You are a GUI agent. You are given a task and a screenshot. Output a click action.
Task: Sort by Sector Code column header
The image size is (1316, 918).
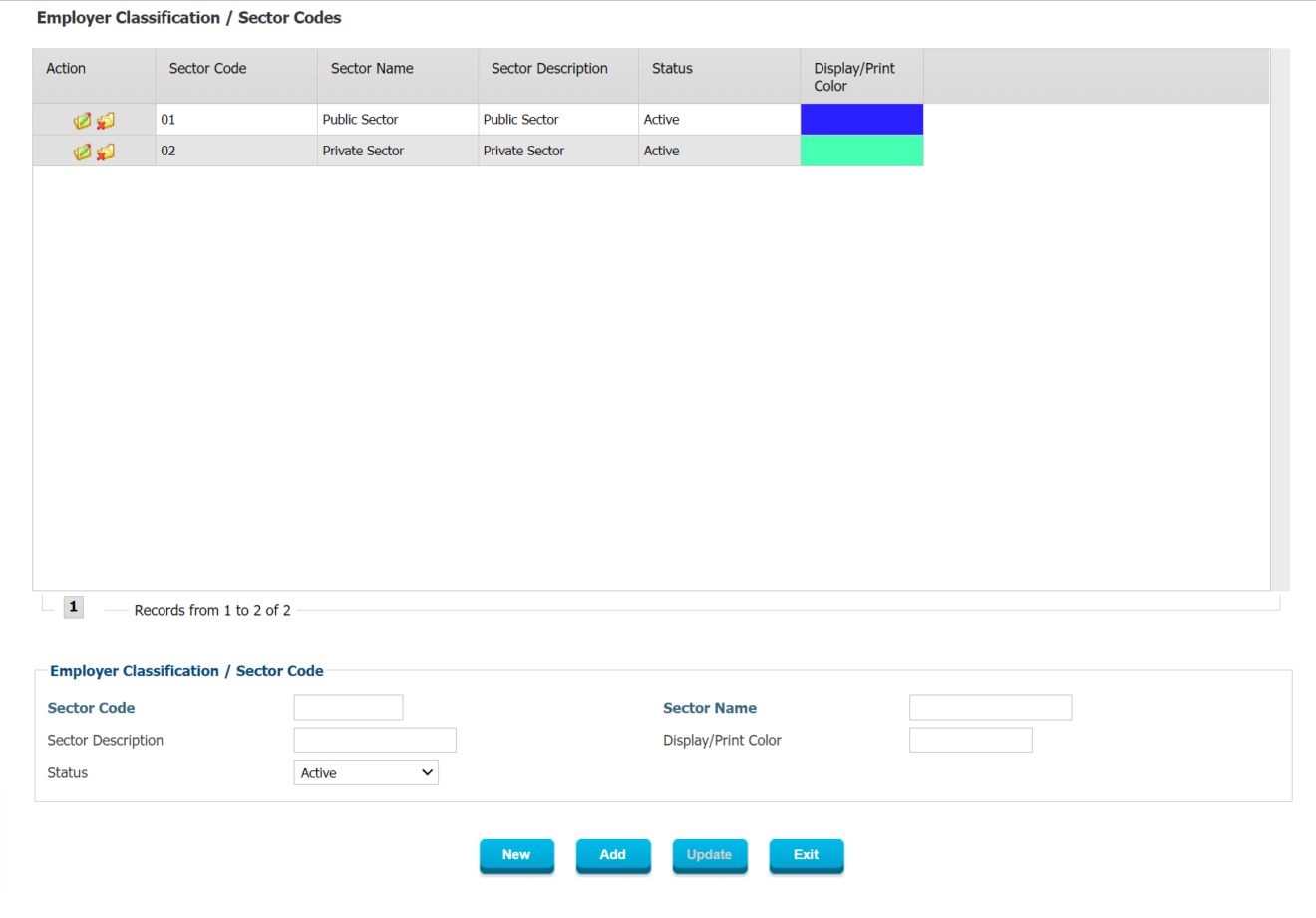(236, 77)
